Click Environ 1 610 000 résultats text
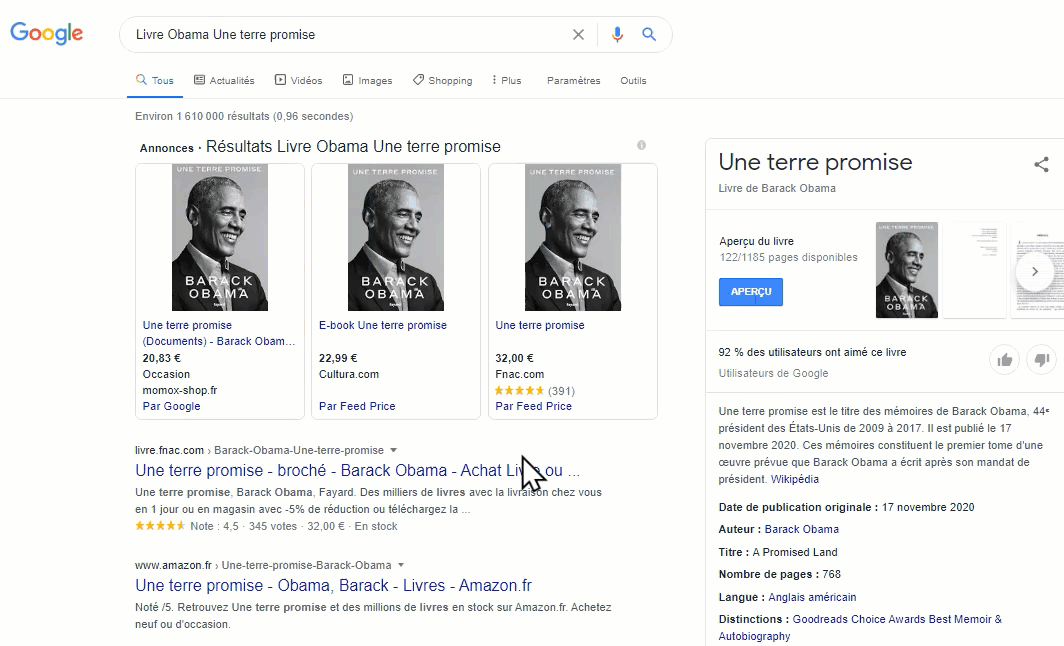Screen dimensions: 1064x646 coord(244,116)
